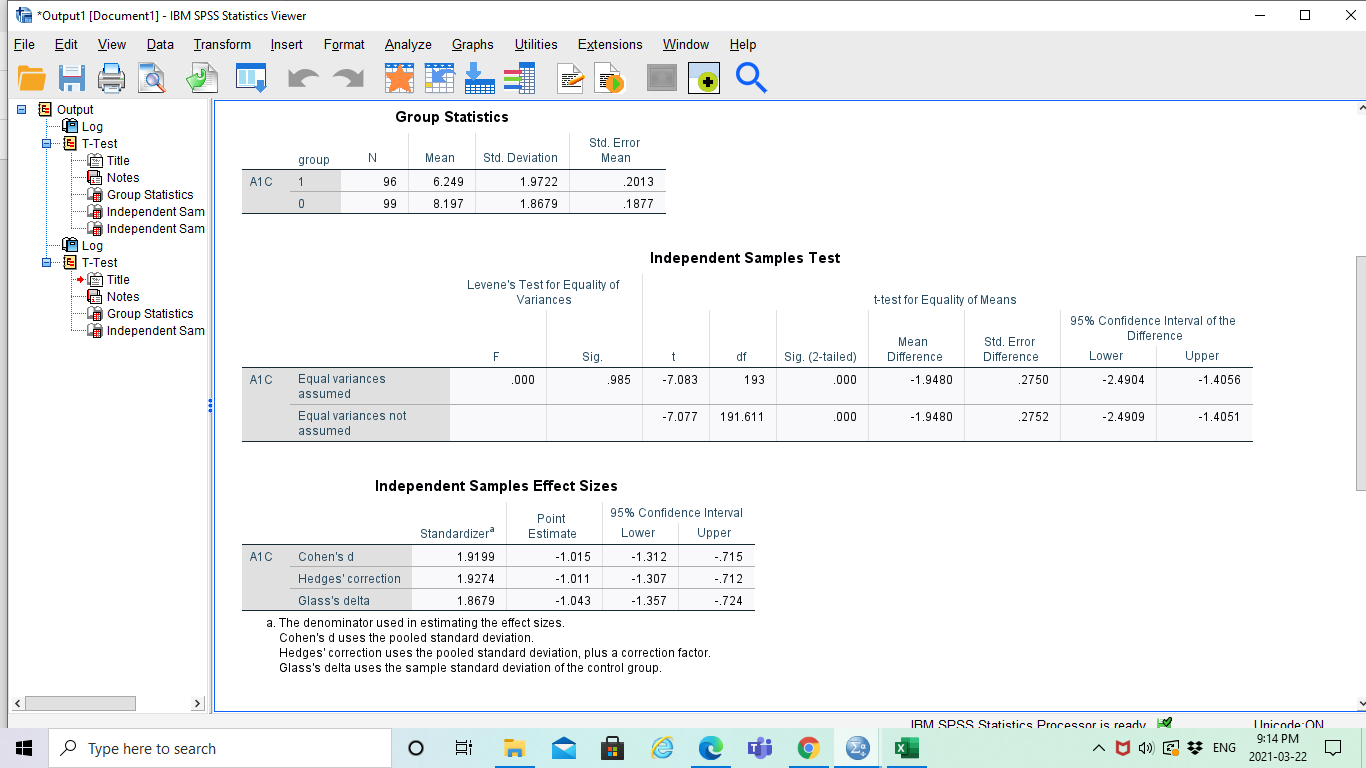Open Task View from the taskbar
The height and width of the screenshot is (768, 1366).
click(464, 748)
